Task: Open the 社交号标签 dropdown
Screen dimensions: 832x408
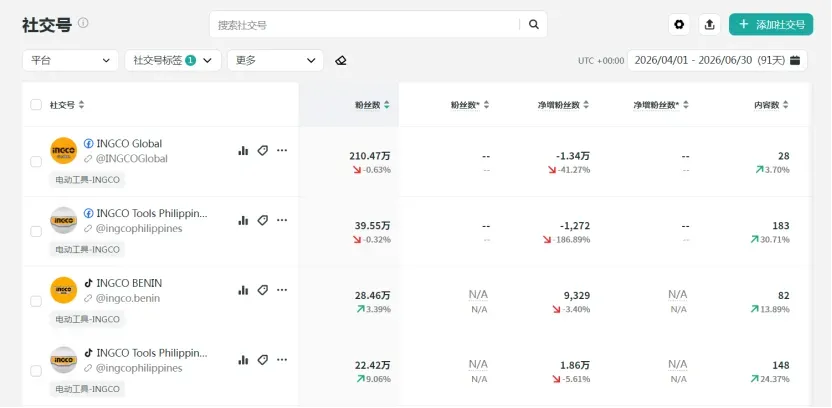Action: pos(173,60)
